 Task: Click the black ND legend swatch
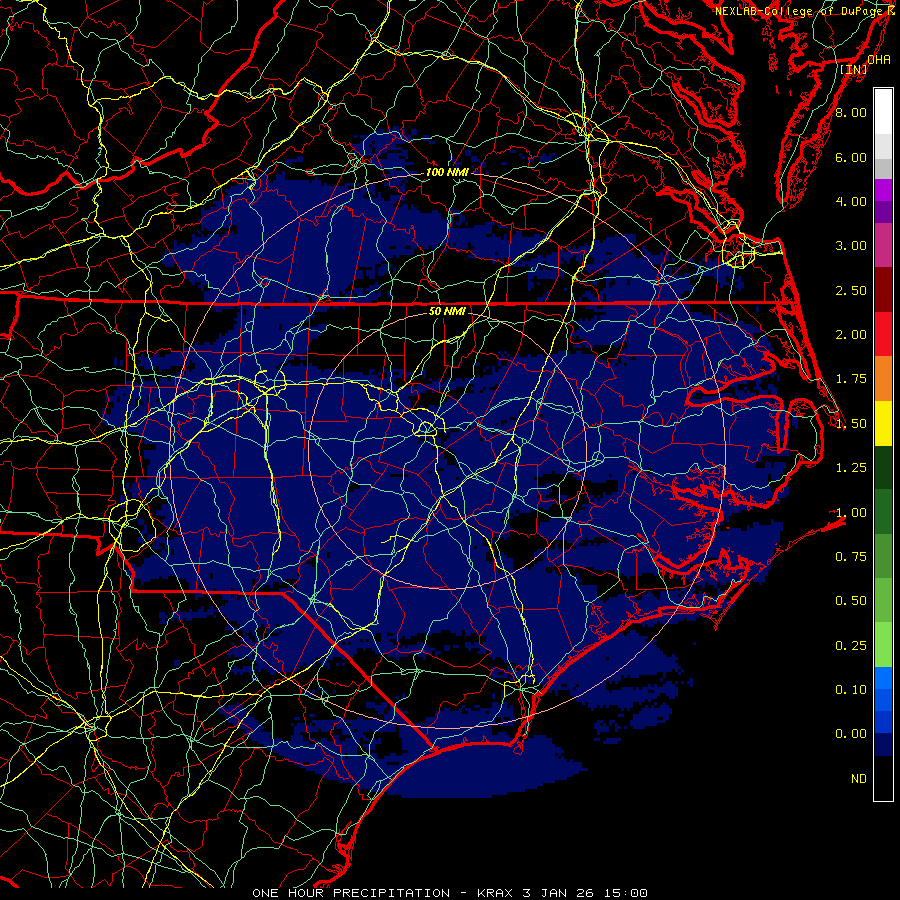pos(883,778)
